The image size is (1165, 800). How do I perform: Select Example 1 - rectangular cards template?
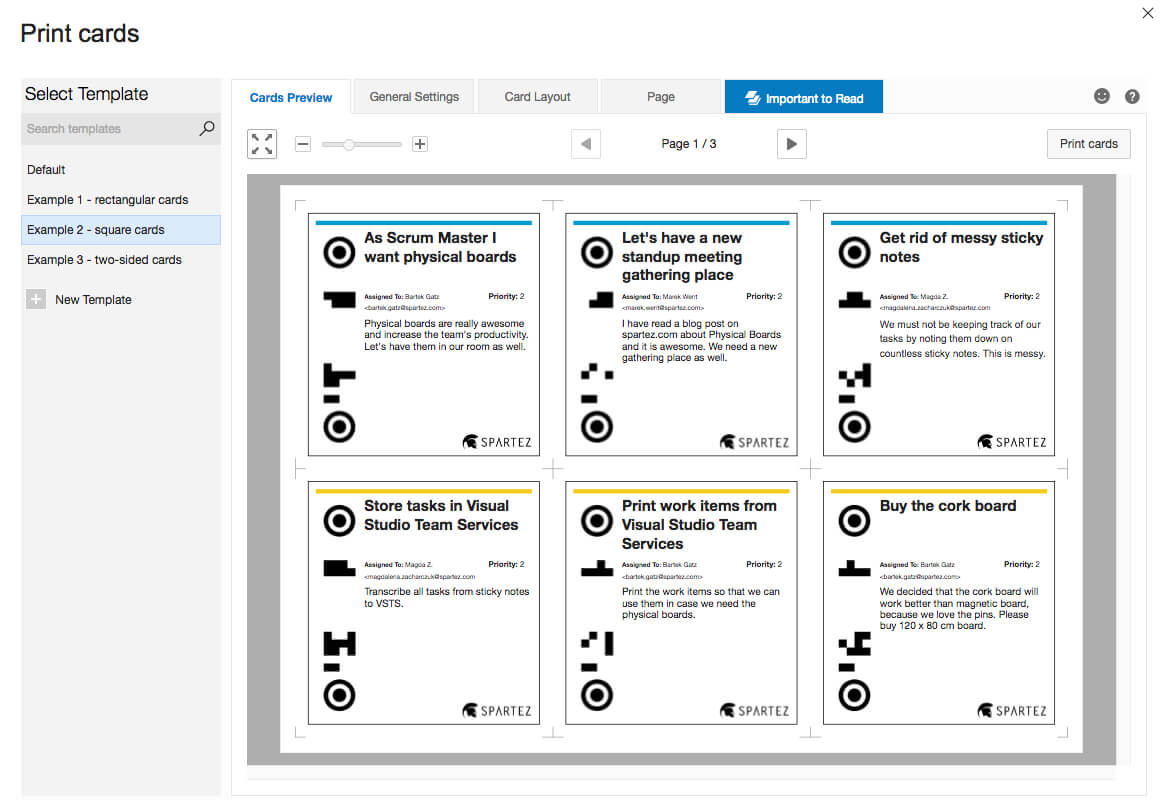[107, 200]
